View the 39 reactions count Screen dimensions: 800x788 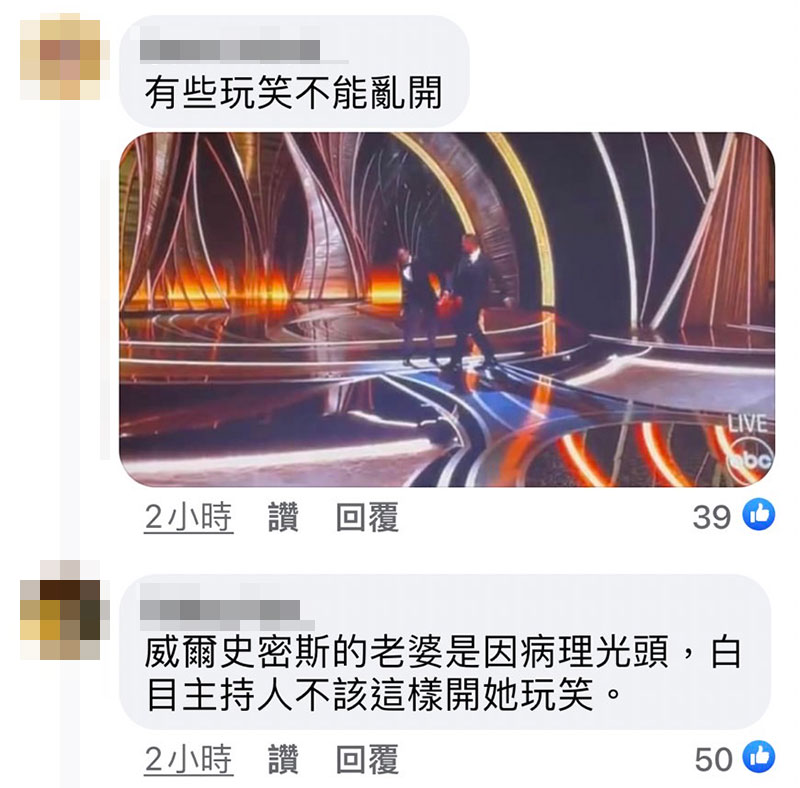click(711, 517)
